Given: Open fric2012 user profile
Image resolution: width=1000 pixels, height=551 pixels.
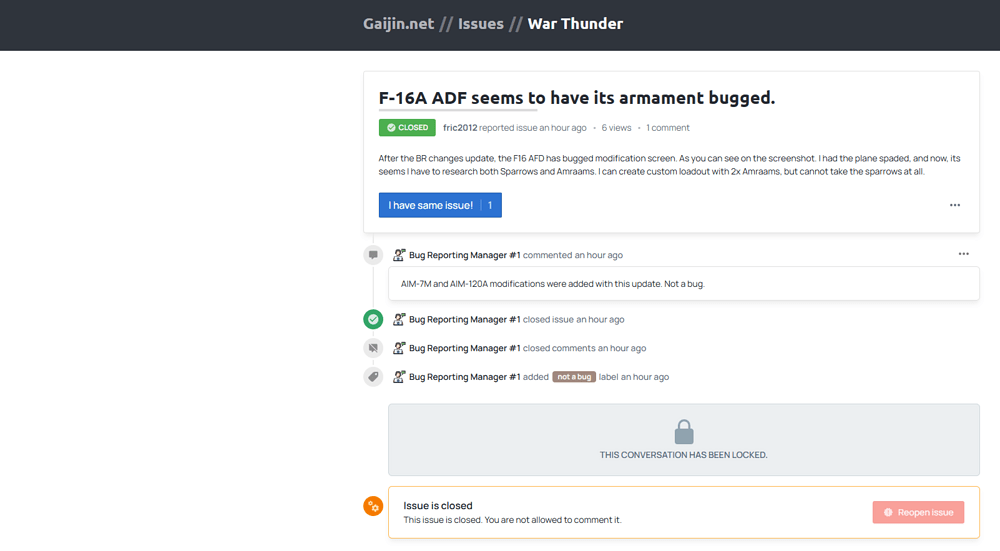Looking at the screenshot, I should 460,128.
